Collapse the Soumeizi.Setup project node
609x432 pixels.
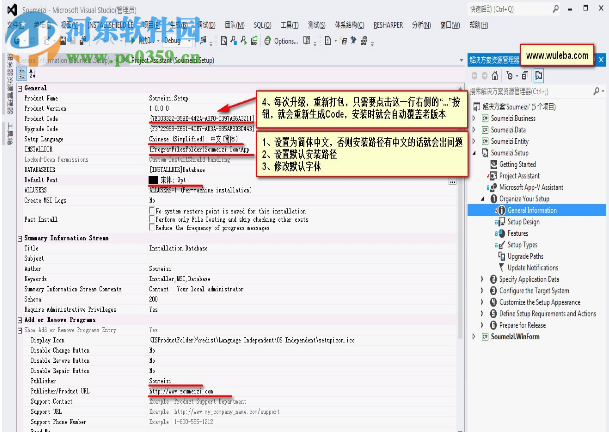[x=474, y=153]
